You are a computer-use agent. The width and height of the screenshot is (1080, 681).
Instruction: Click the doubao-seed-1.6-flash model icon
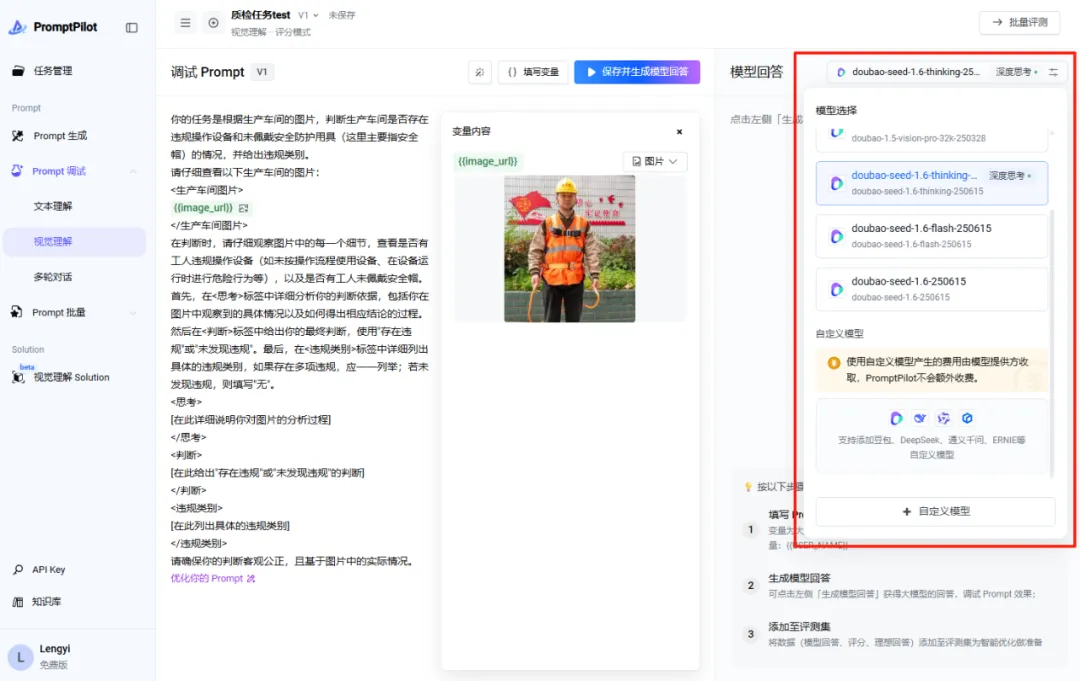tap(836, 236)
